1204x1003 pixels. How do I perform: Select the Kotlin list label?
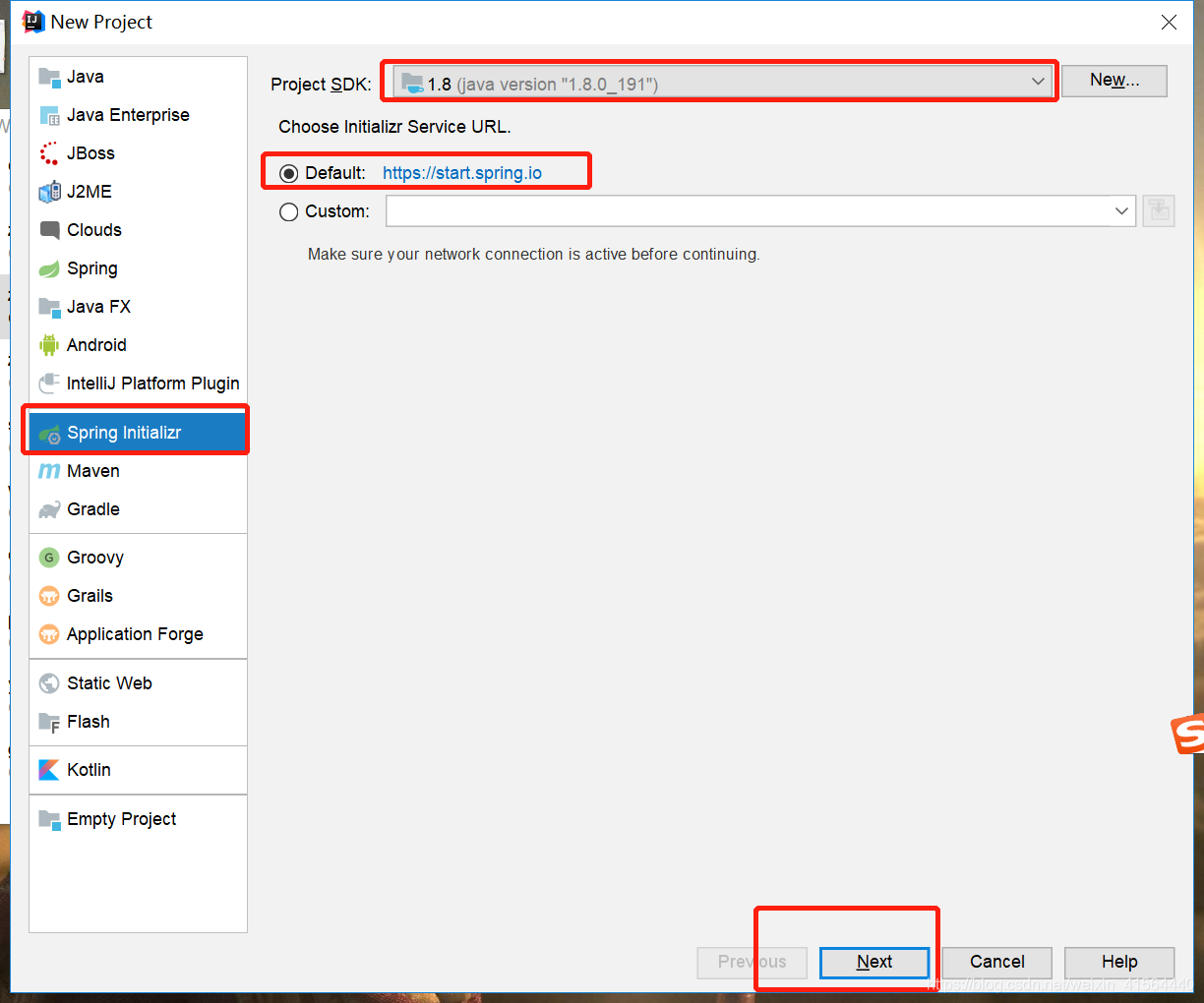click(x=89, y=770)
